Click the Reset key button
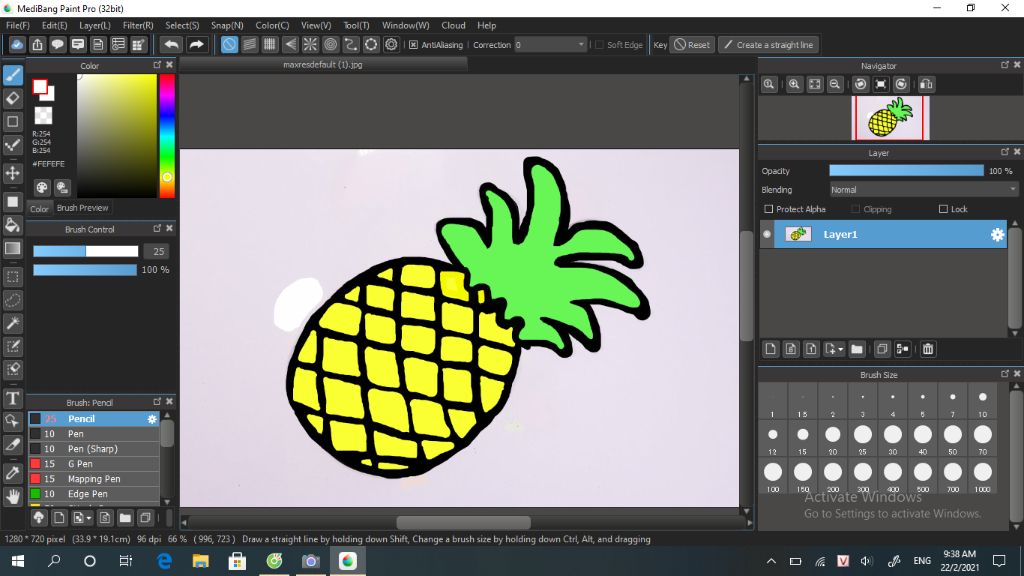 click(692, 44)
